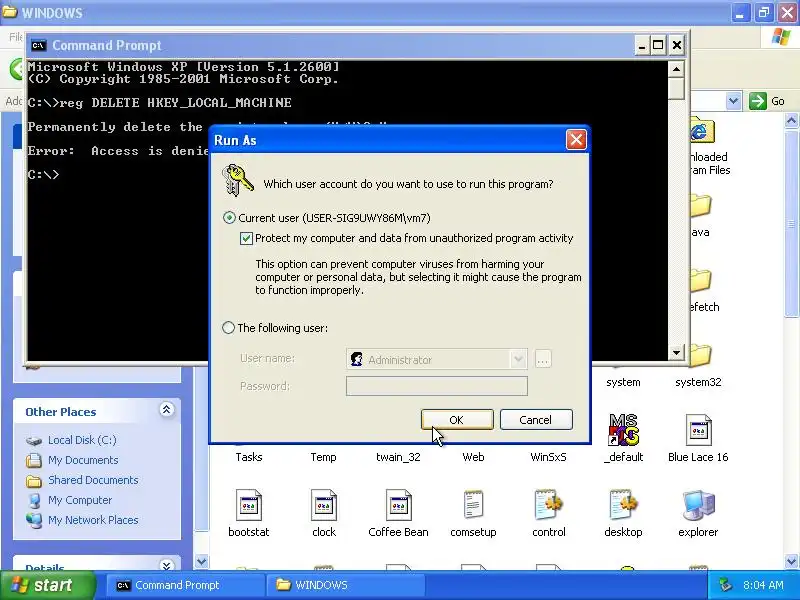Select The following user radio option
The height and width of the screenshot is (600, 800).
pos(229,328)
